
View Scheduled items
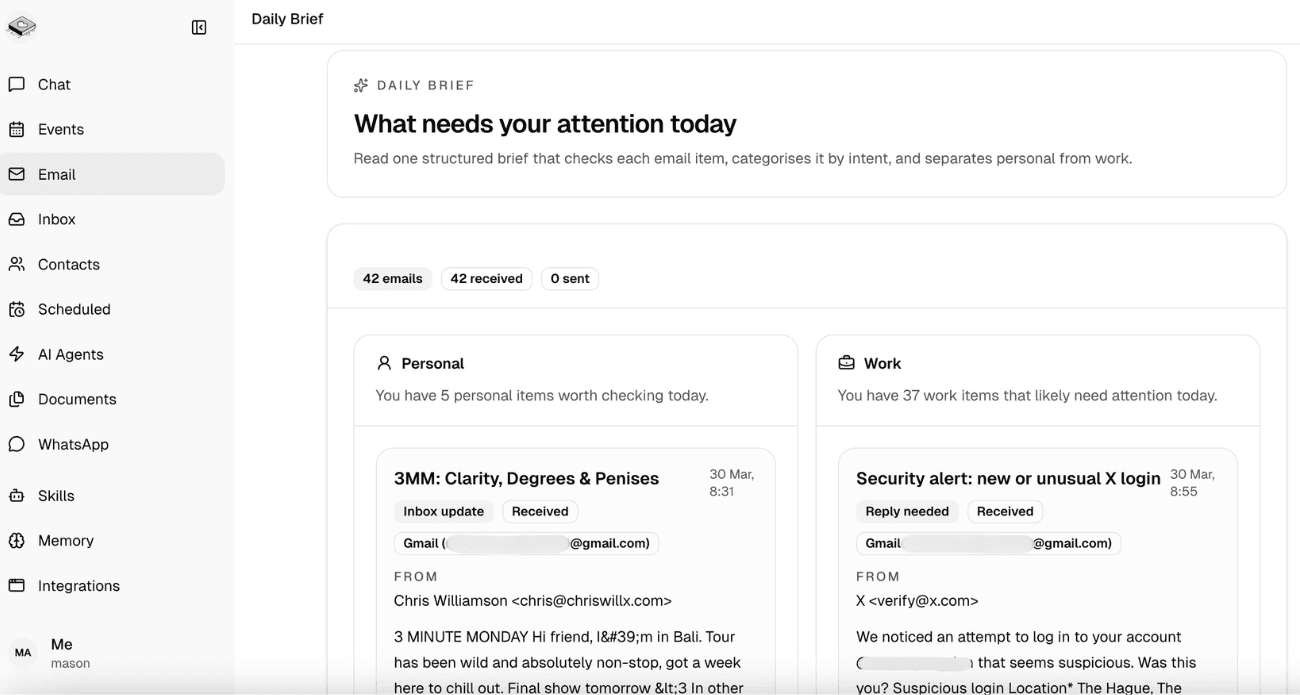pos(74,310)
